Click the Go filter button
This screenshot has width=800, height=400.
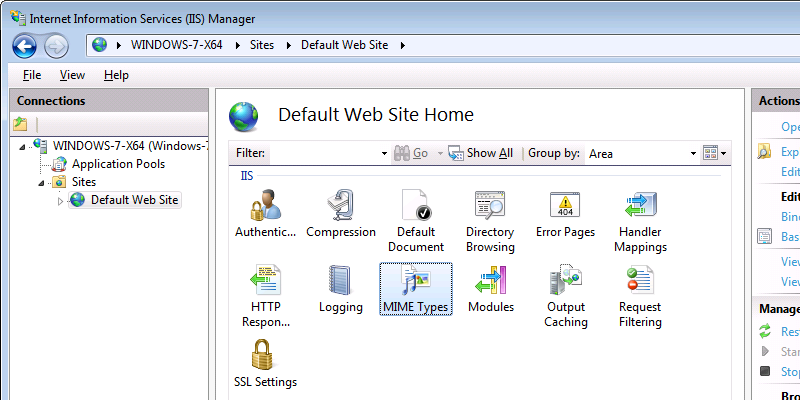(x=412, y=153)
